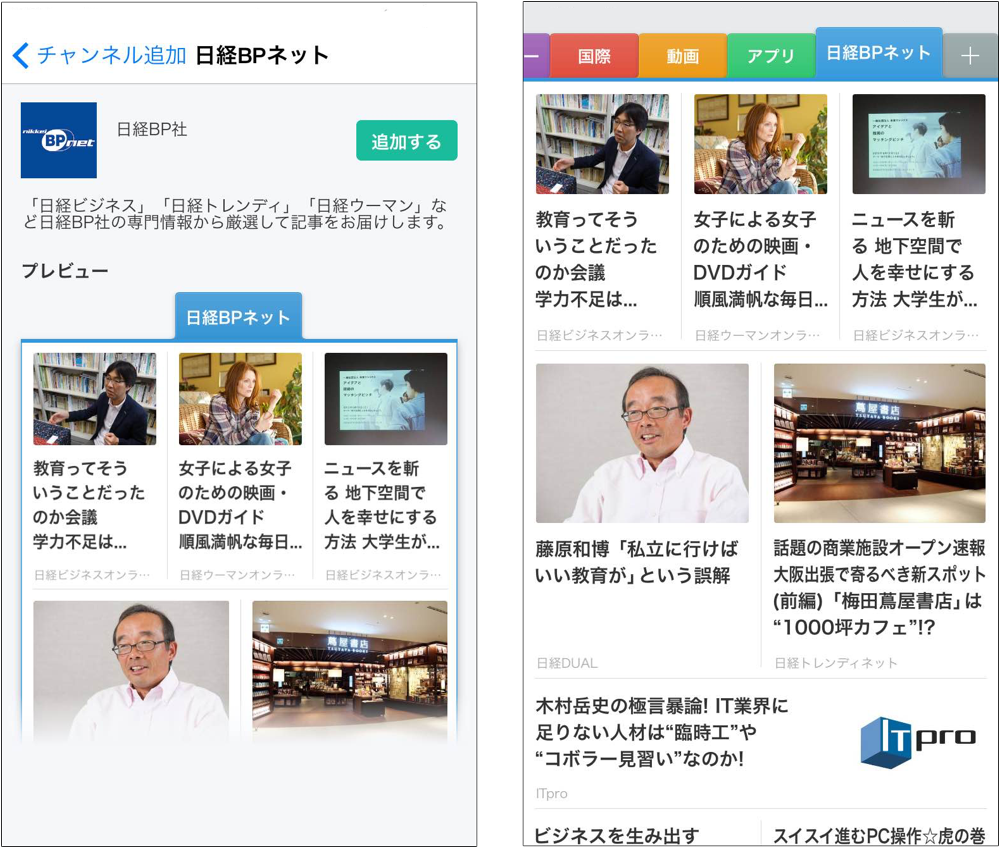The image size is (1000, 847).
Task: Tap the 日経トレンディネット source label
Action: coord(835,663)
